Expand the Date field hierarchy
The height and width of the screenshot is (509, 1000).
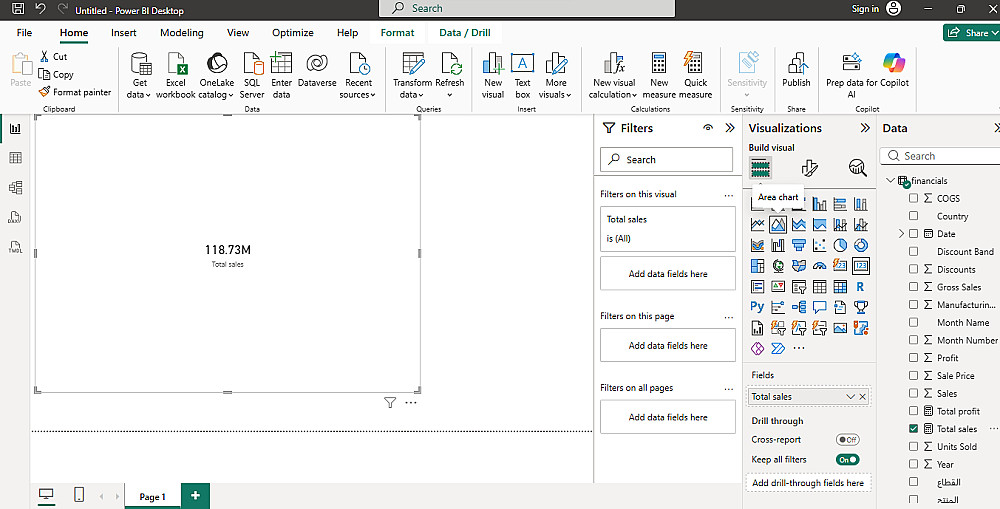901,234
